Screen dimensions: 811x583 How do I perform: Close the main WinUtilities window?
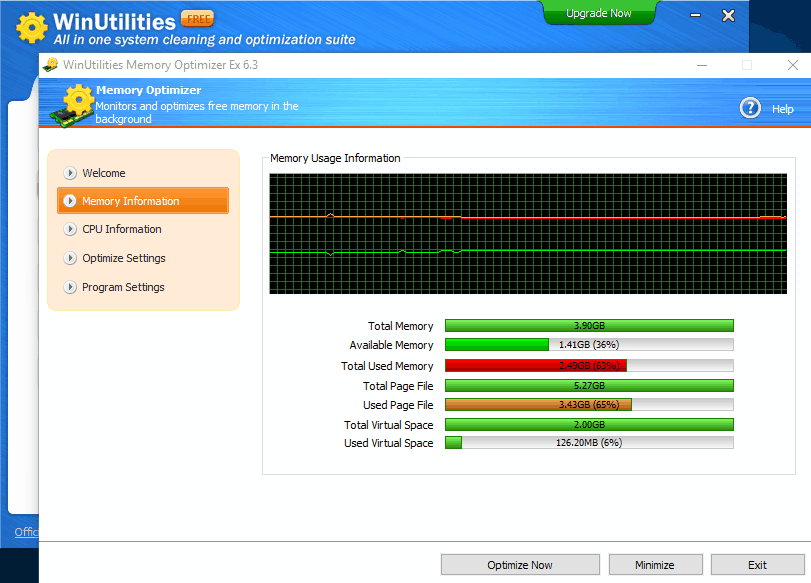tap(728, 16)
